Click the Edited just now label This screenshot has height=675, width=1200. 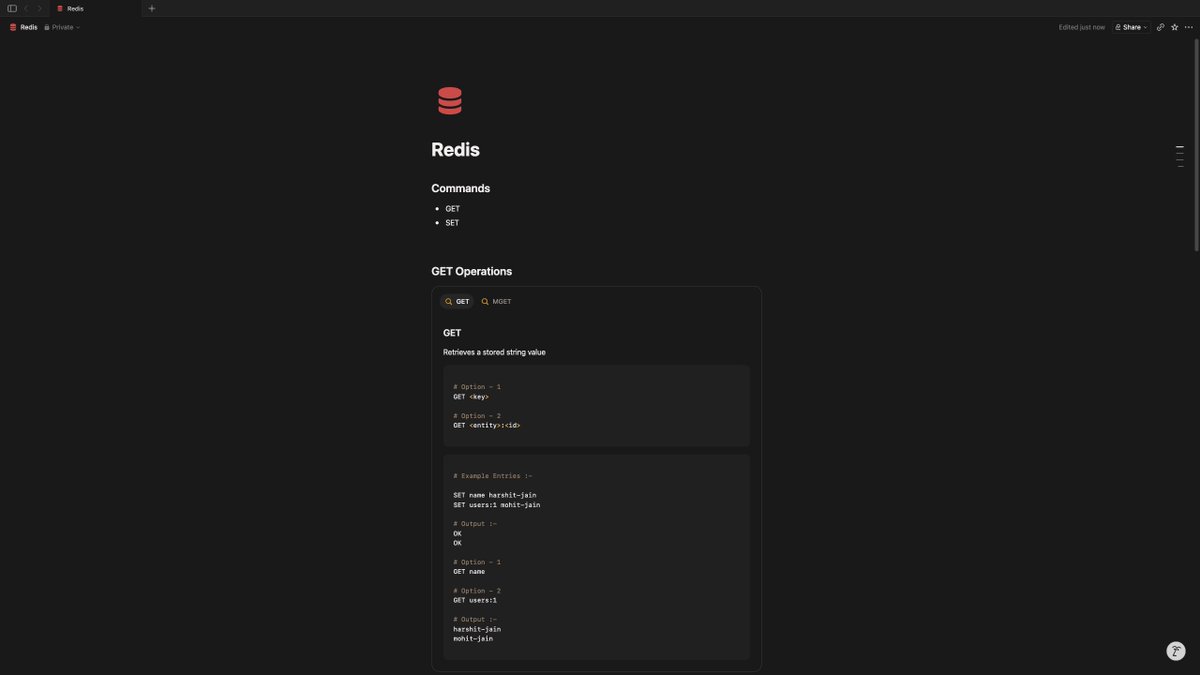point(1082,27)
